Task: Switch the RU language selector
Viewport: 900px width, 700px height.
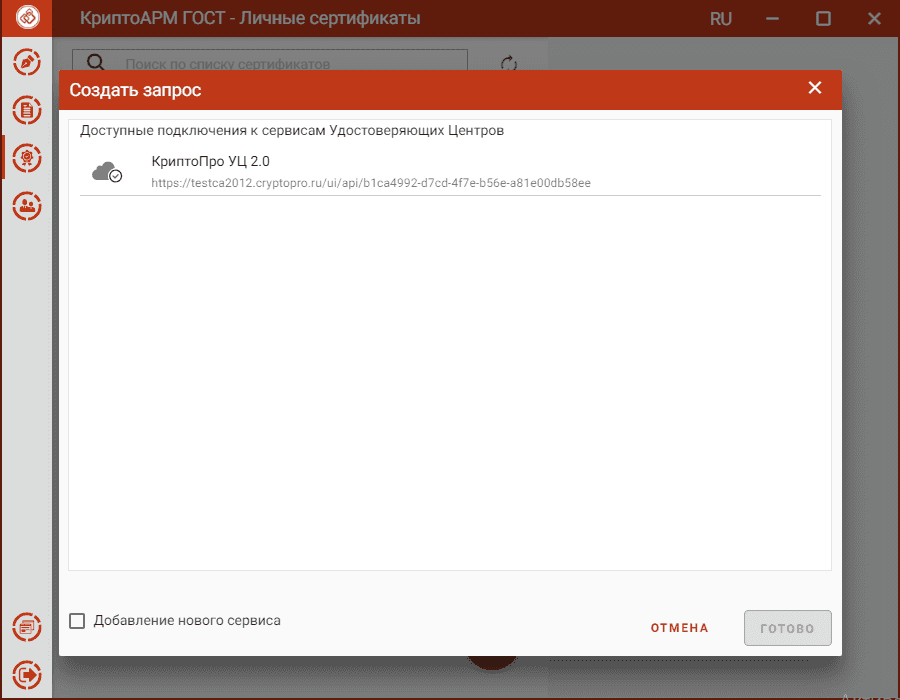Action: (x=721, y=19)
